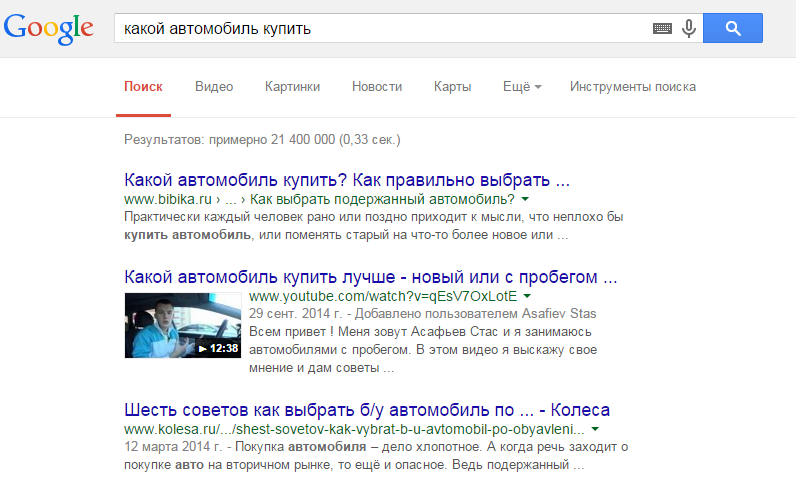Expand the arrow next to kolesa.ru URL

point(595,429)
